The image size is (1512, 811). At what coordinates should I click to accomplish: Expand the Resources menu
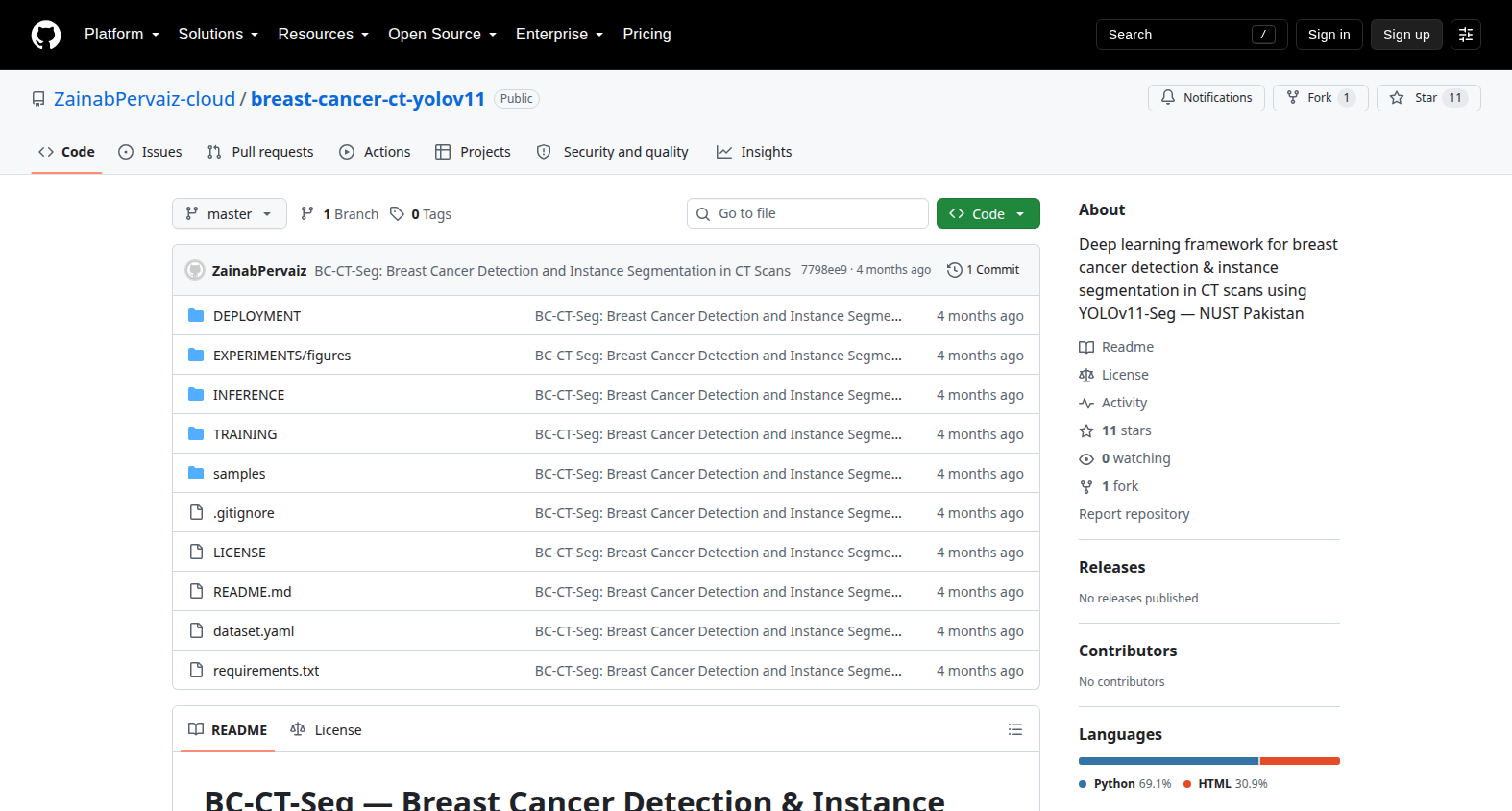[323, 35]
